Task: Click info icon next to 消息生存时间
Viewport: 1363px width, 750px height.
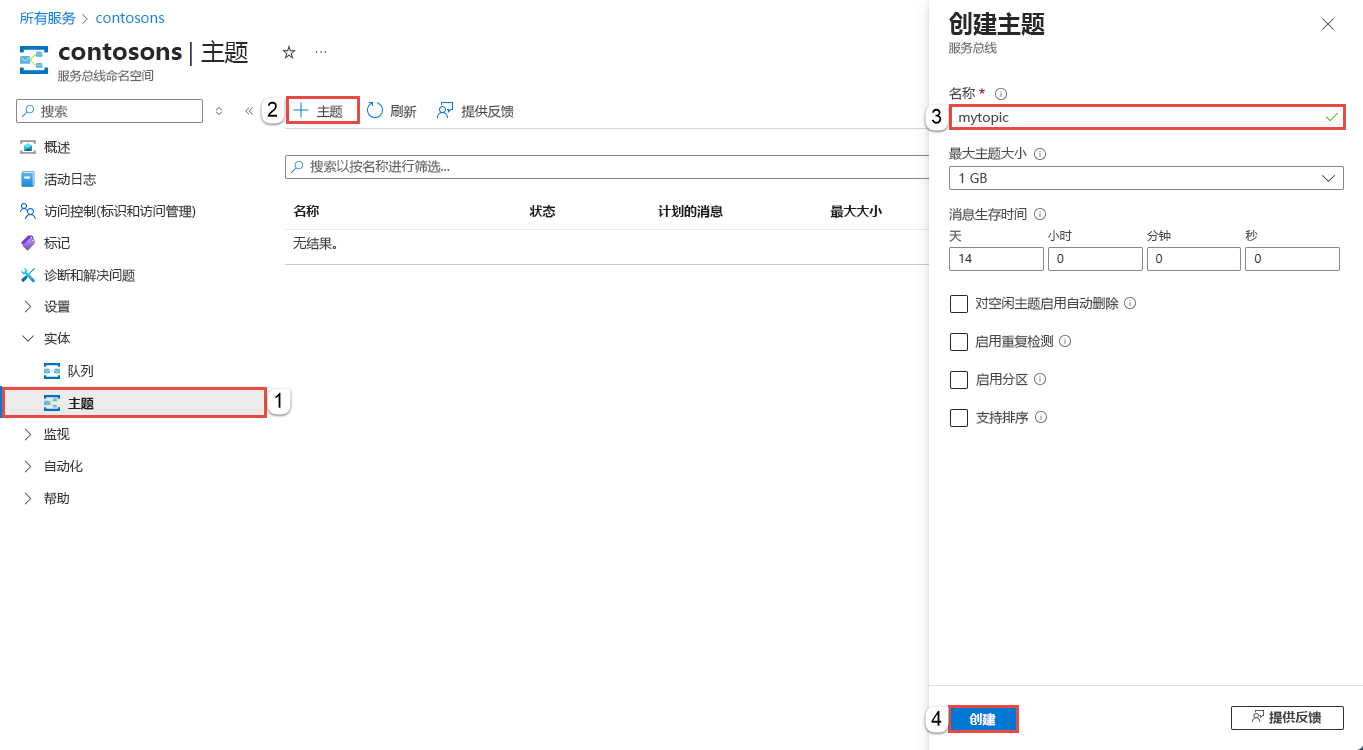Action: point(1039,214)
